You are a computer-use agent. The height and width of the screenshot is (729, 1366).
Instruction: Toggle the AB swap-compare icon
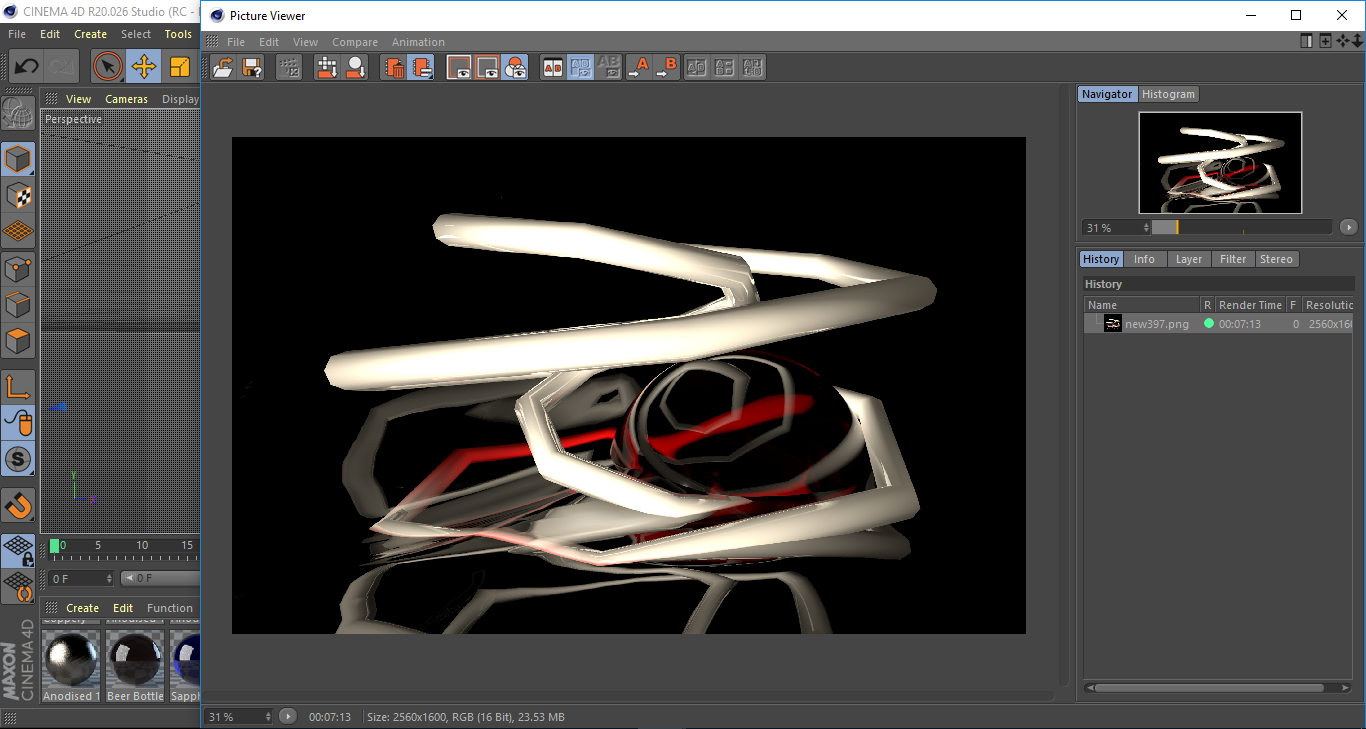click(580, 68)
